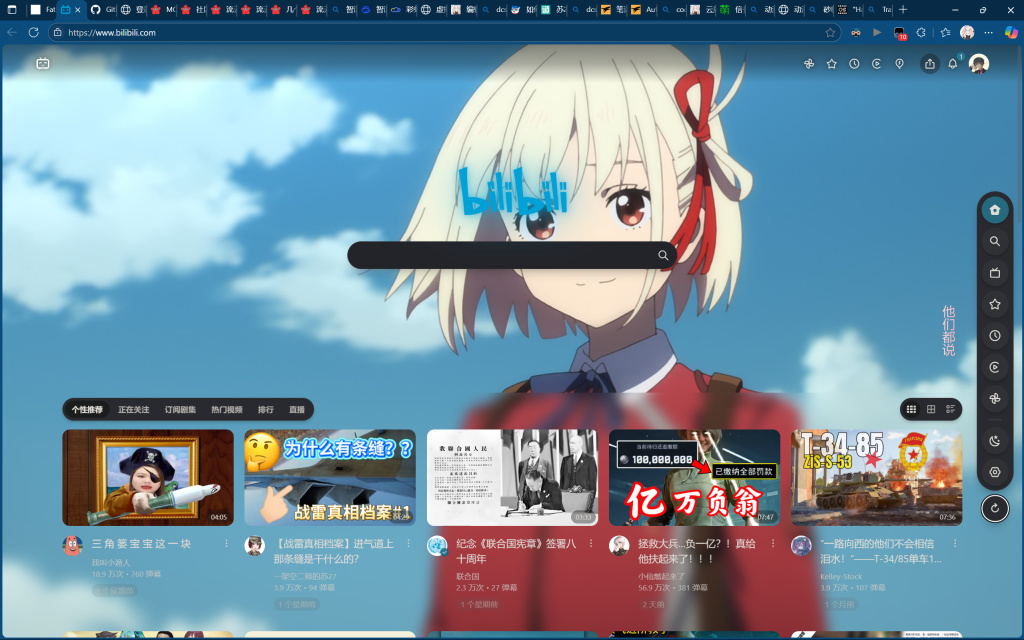Open the pinwheel icon in the top header
Image resolution: width=1024 pixels, height=640 pixels.
click(x=808, y=64)
